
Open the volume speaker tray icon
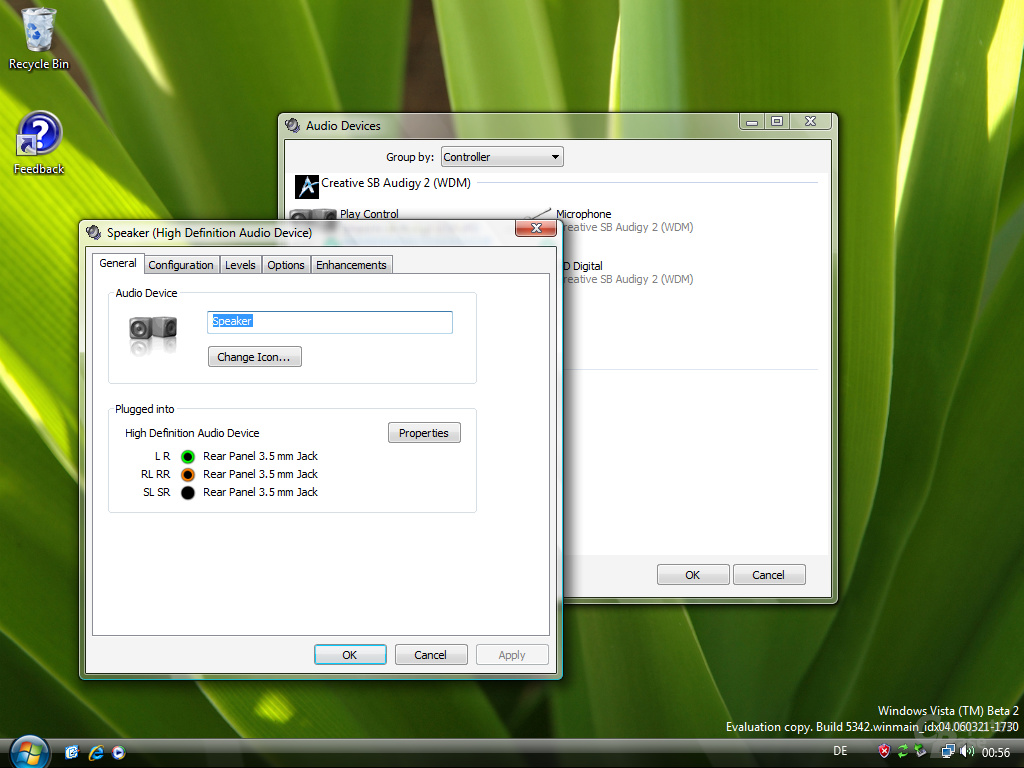point(967,751)
